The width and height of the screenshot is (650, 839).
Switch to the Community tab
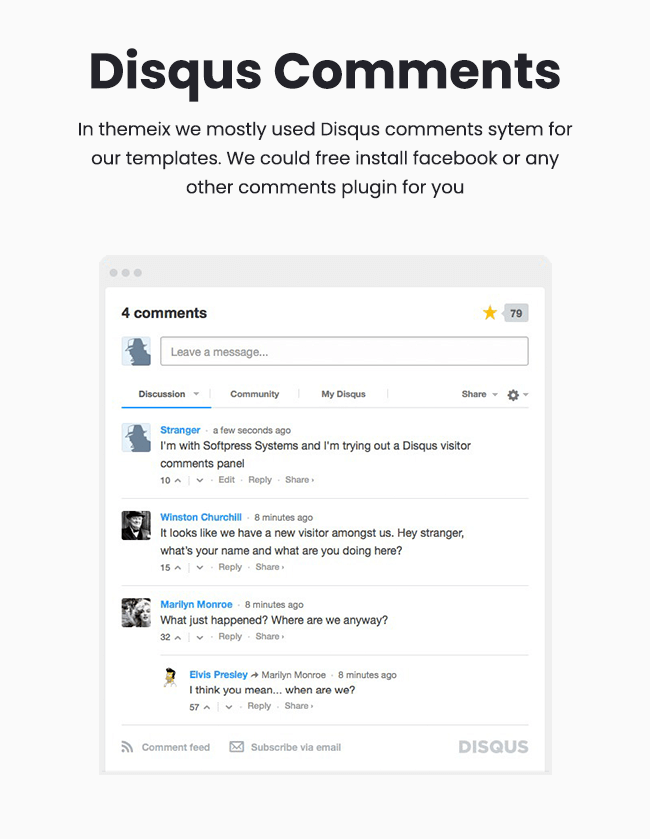(x=255, y=394)
